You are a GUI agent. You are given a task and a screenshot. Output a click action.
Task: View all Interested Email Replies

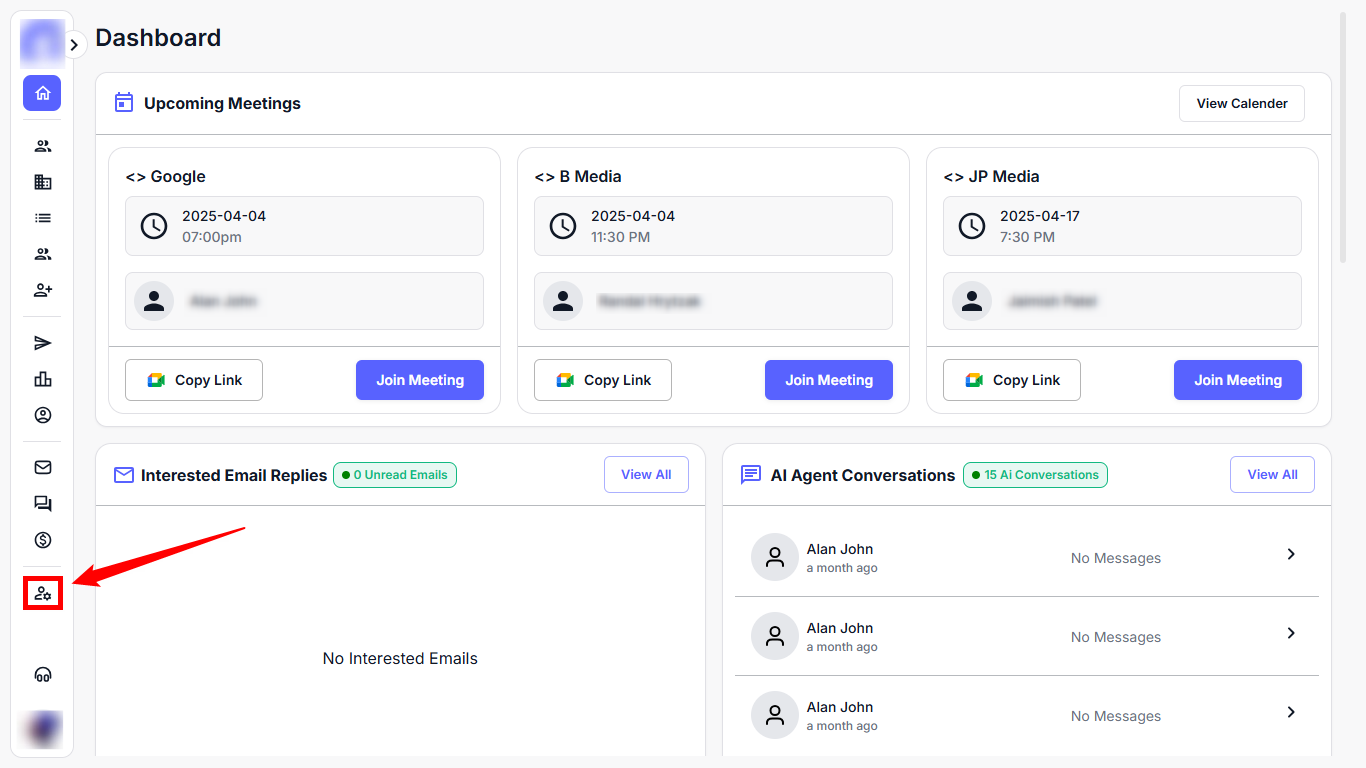[x=646, y=475]
